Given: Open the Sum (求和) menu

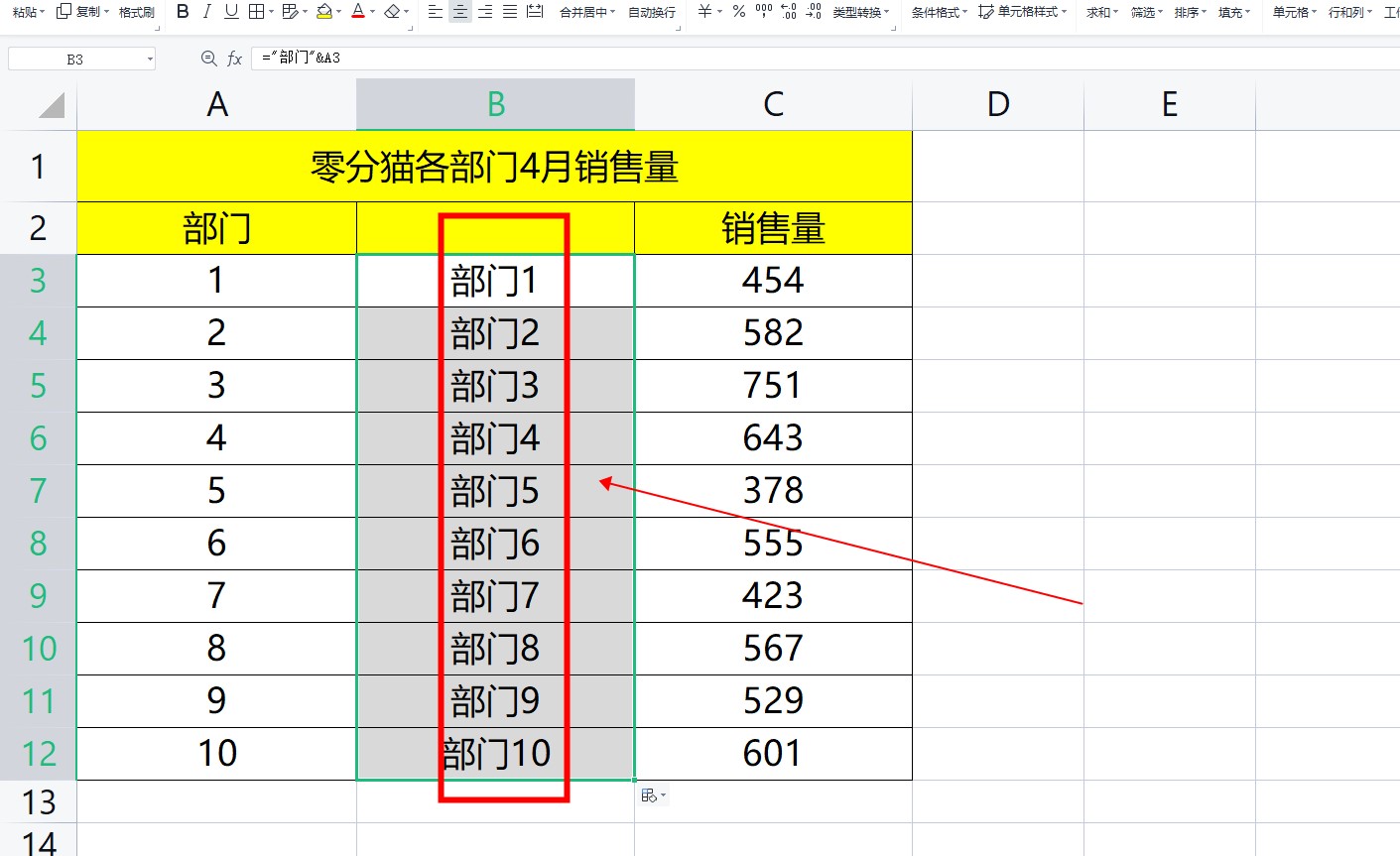Looking at the screenshot, I should pyautogui.click(x=1102, y=12).
